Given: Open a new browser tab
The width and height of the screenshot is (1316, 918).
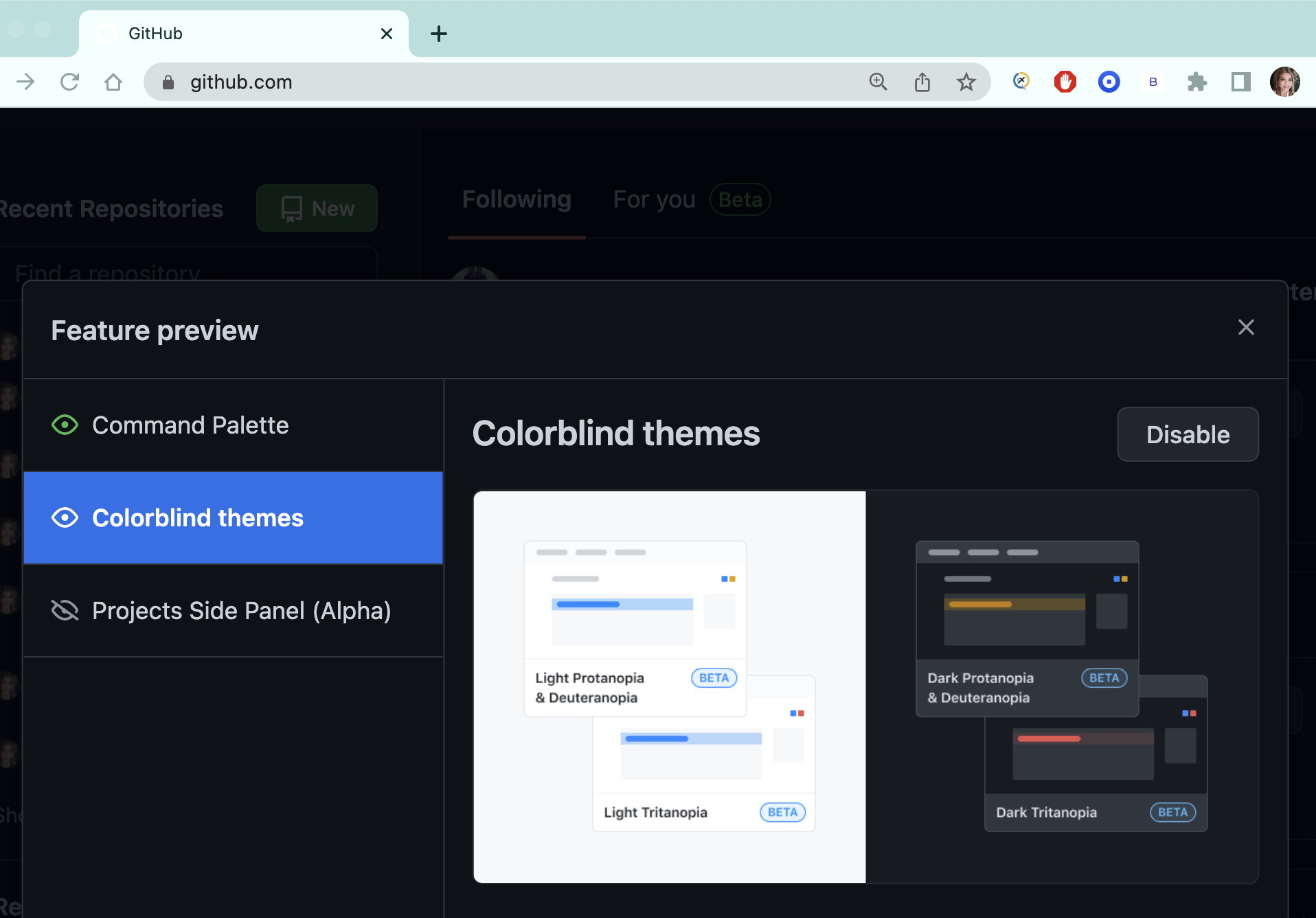Looking at the screenshot, I should point(439,34).
